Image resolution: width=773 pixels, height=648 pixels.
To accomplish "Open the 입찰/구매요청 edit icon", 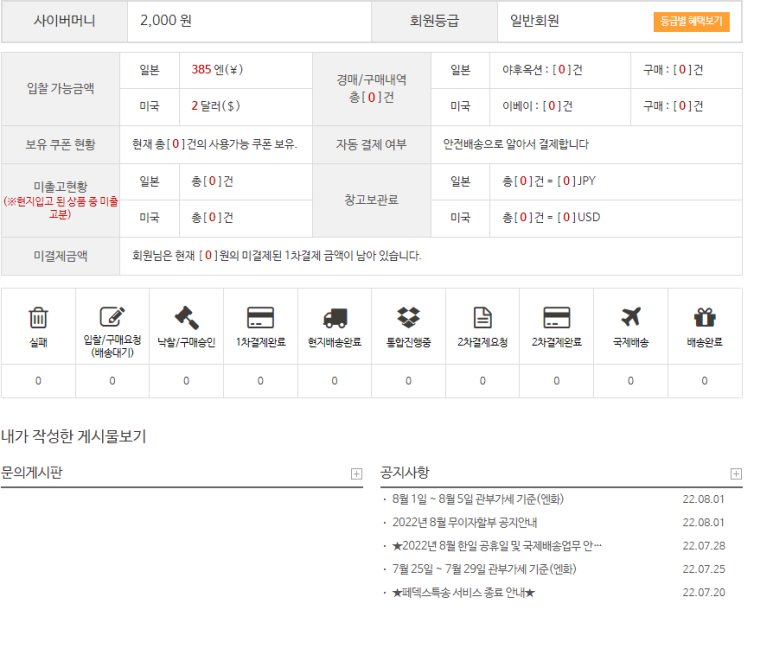I will (112, 317).
